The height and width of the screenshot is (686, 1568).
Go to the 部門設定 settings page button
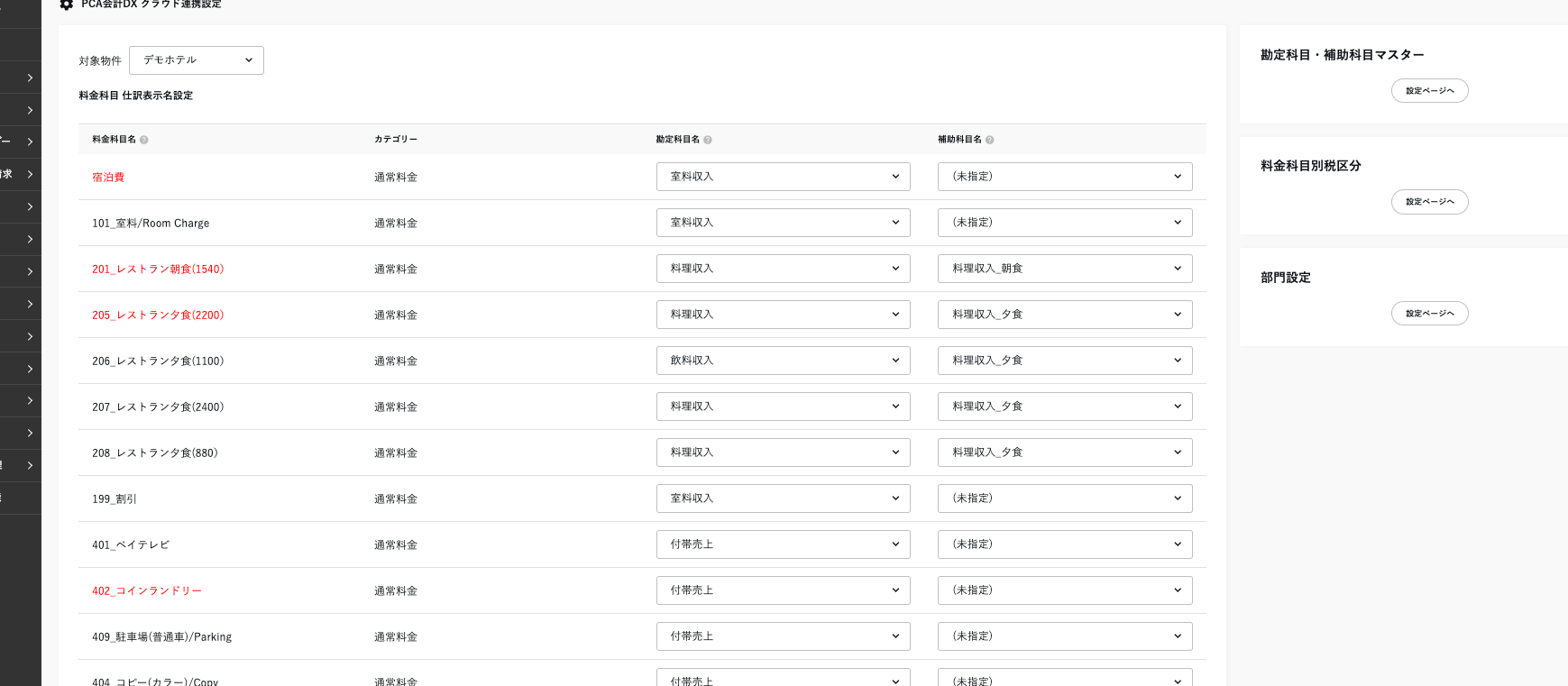pos(1429,314)
